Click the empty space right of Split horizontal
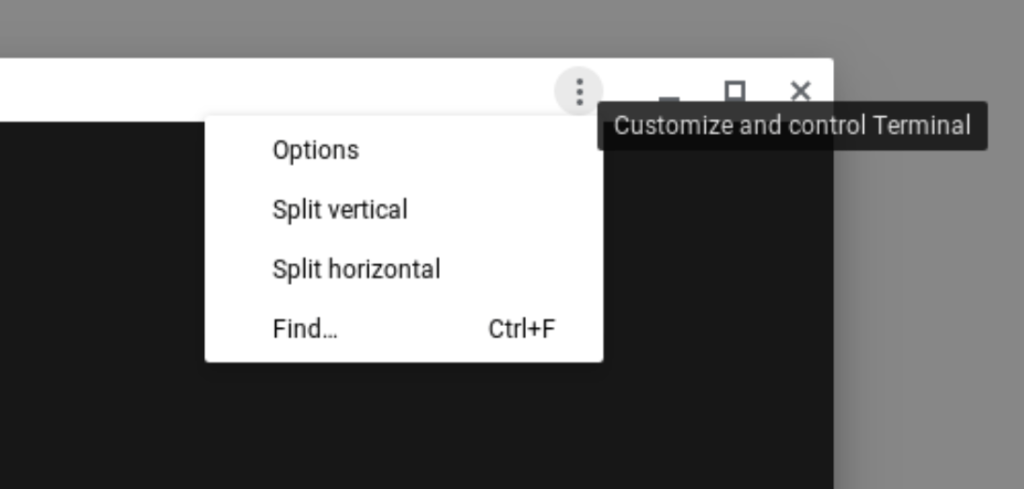 521,269
